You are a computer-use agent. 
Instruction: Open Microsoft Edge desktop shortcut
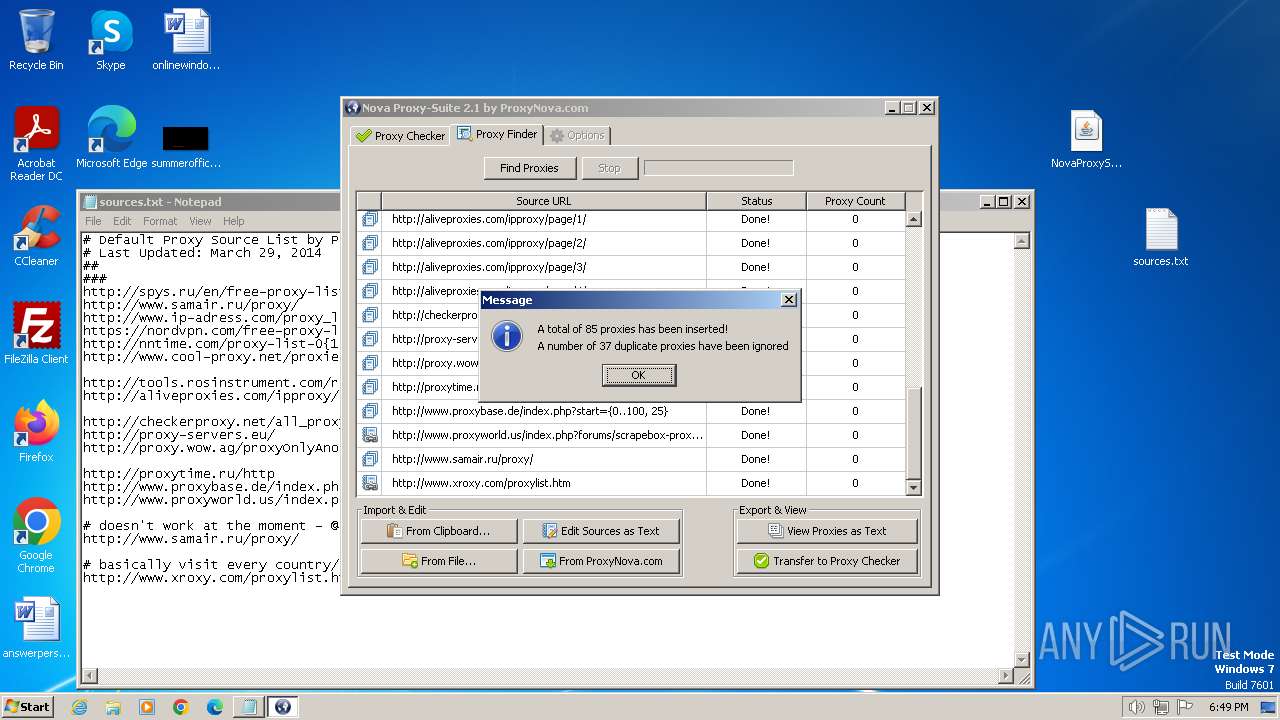[111, 138]
